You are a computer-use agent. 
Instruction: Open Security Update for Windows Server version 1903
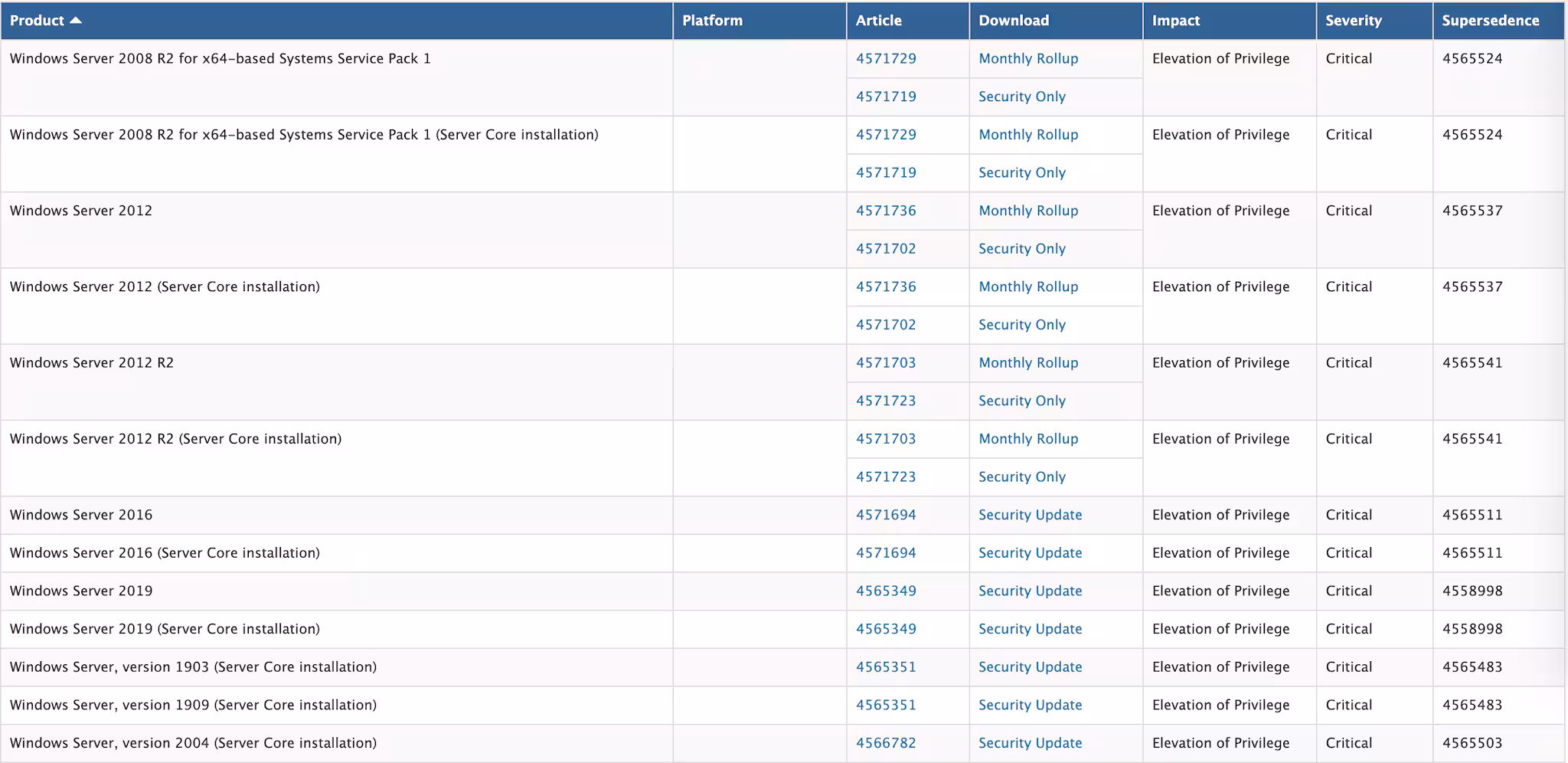click(x=1030, y=666)
